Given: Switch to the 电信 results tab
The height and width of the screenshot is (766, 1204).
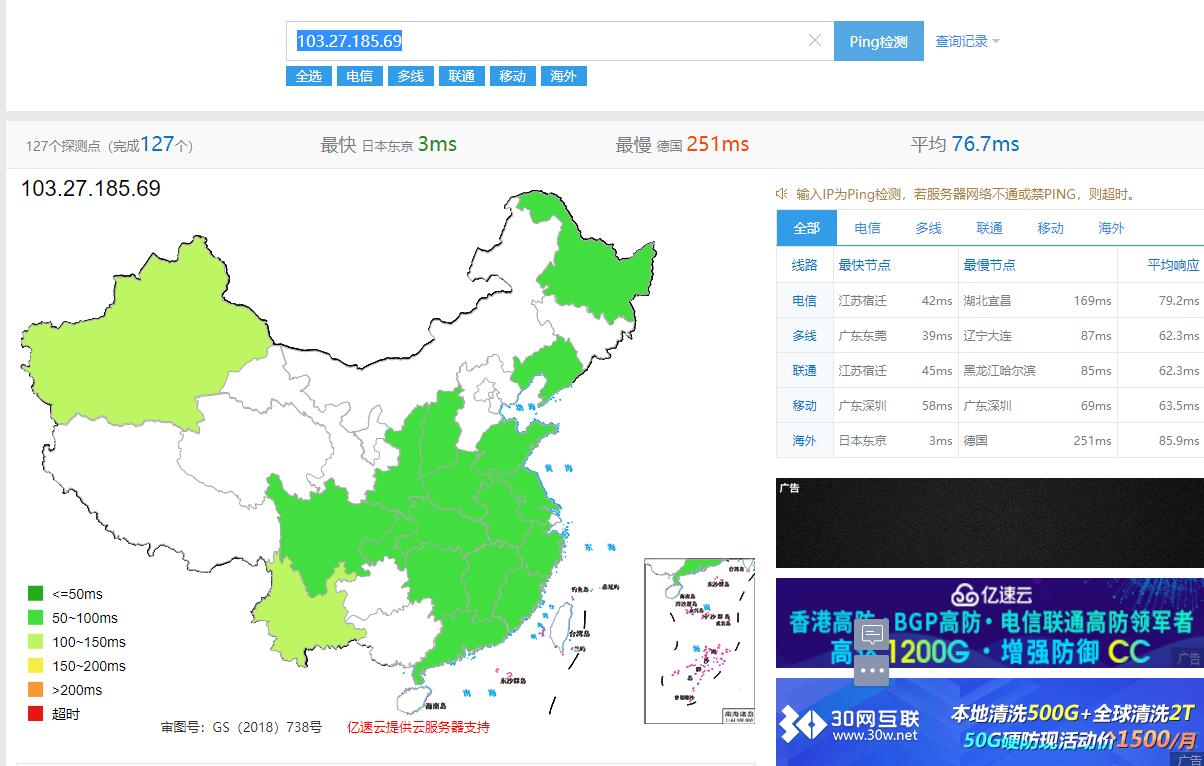Looking at the screenshot, I should pyautogui.click(x=868, y=228).
